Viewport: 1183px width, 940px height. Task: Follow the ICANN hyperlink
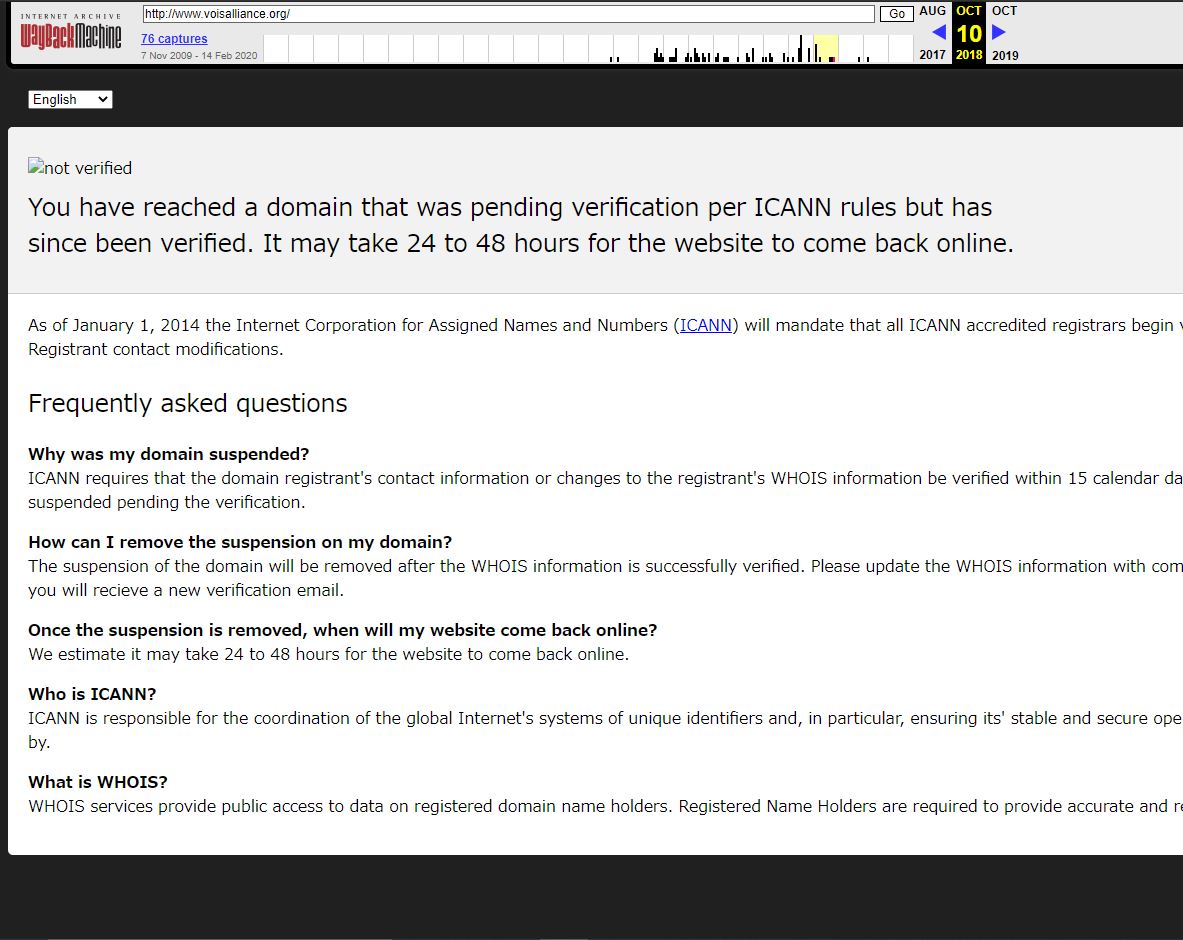coord(706,325)
